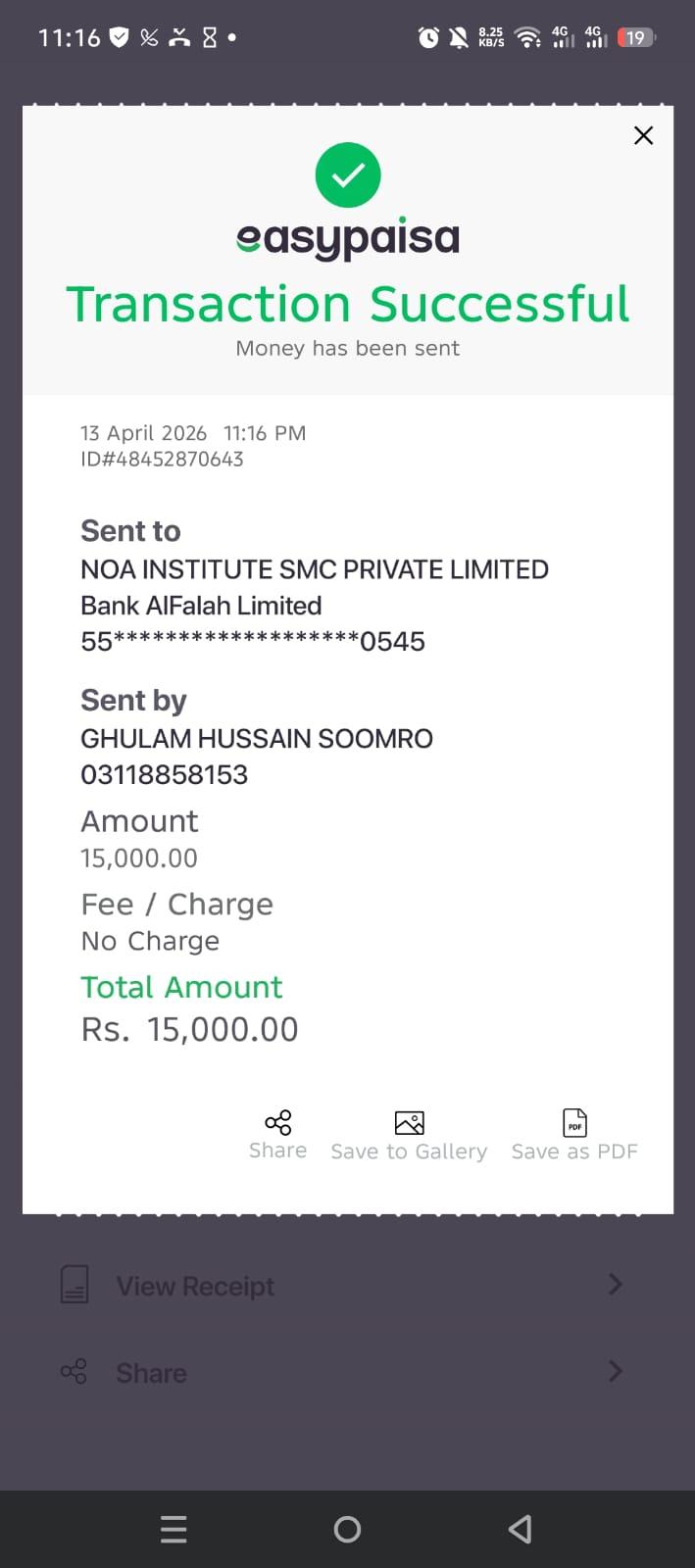Tap the green success checkmark icon

coord(348,175)
